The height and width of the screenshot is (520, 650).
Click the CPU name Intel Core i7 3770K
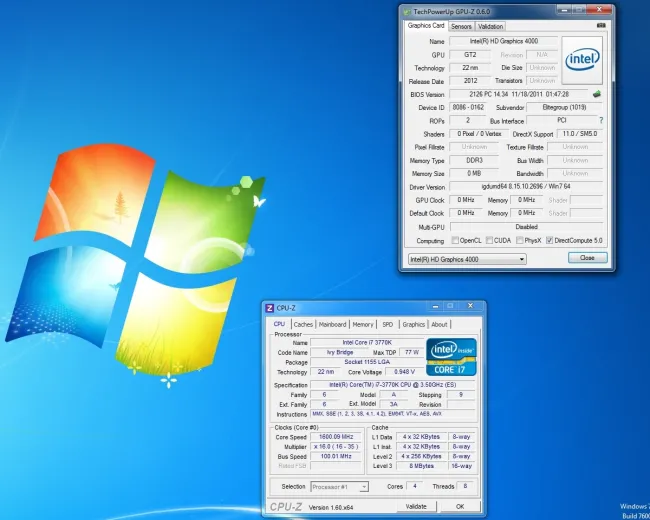367,343
